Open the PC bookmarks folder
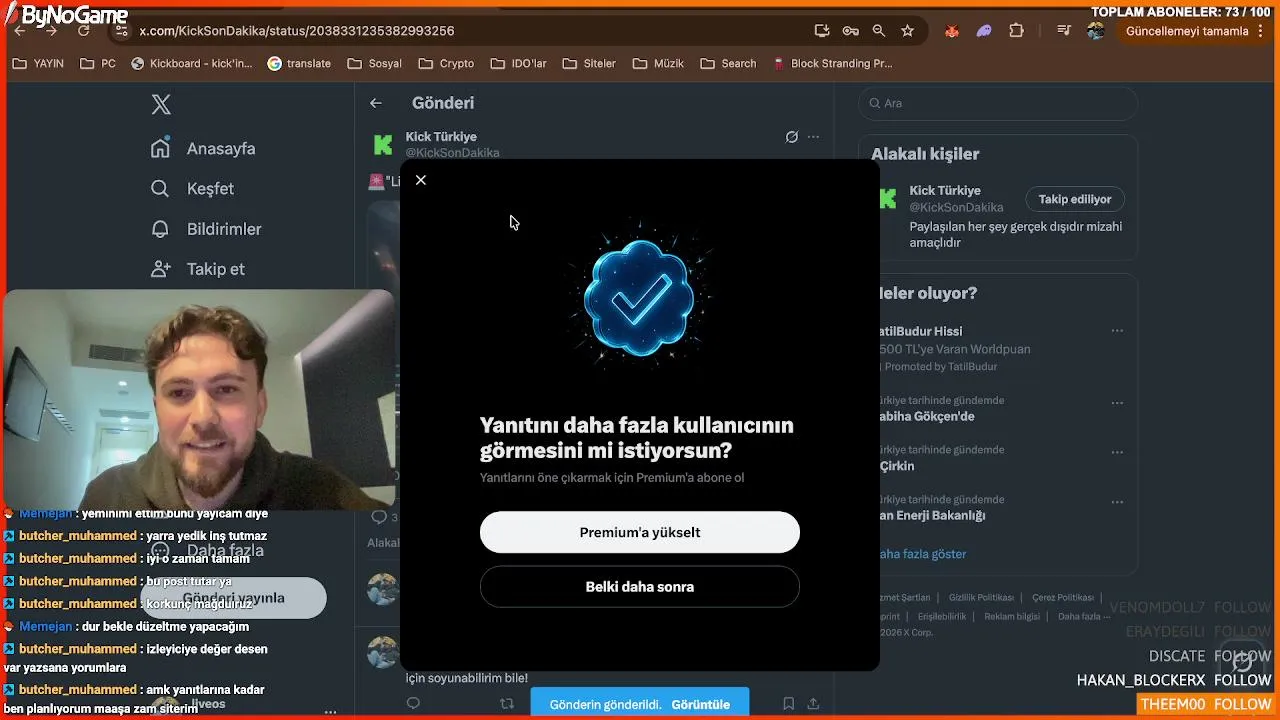 coord(99,63)
